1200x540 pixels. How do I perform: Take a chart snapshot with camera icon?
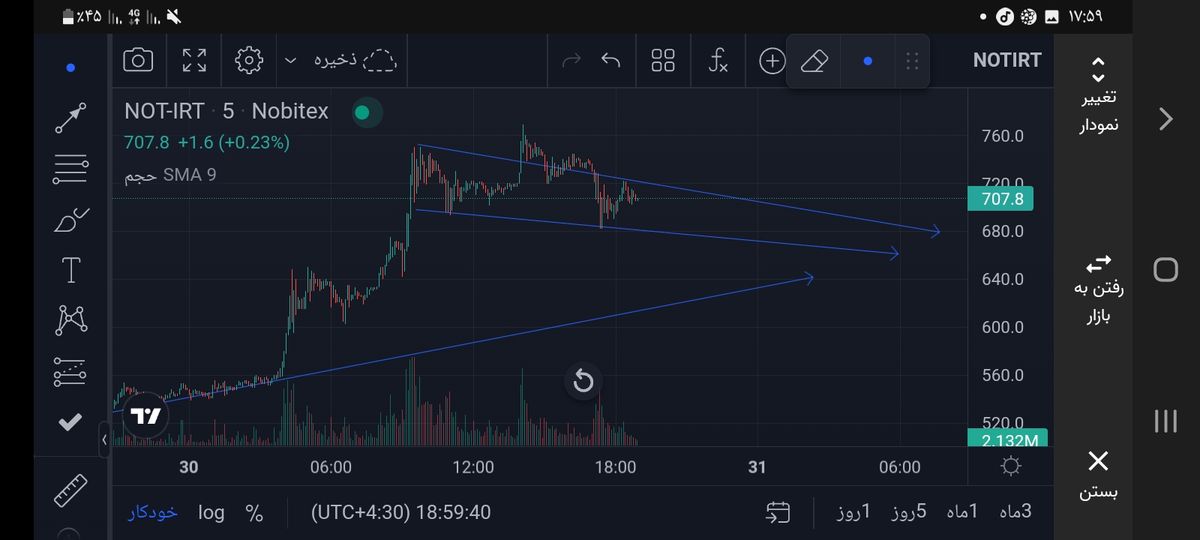(x=138, y=60)
